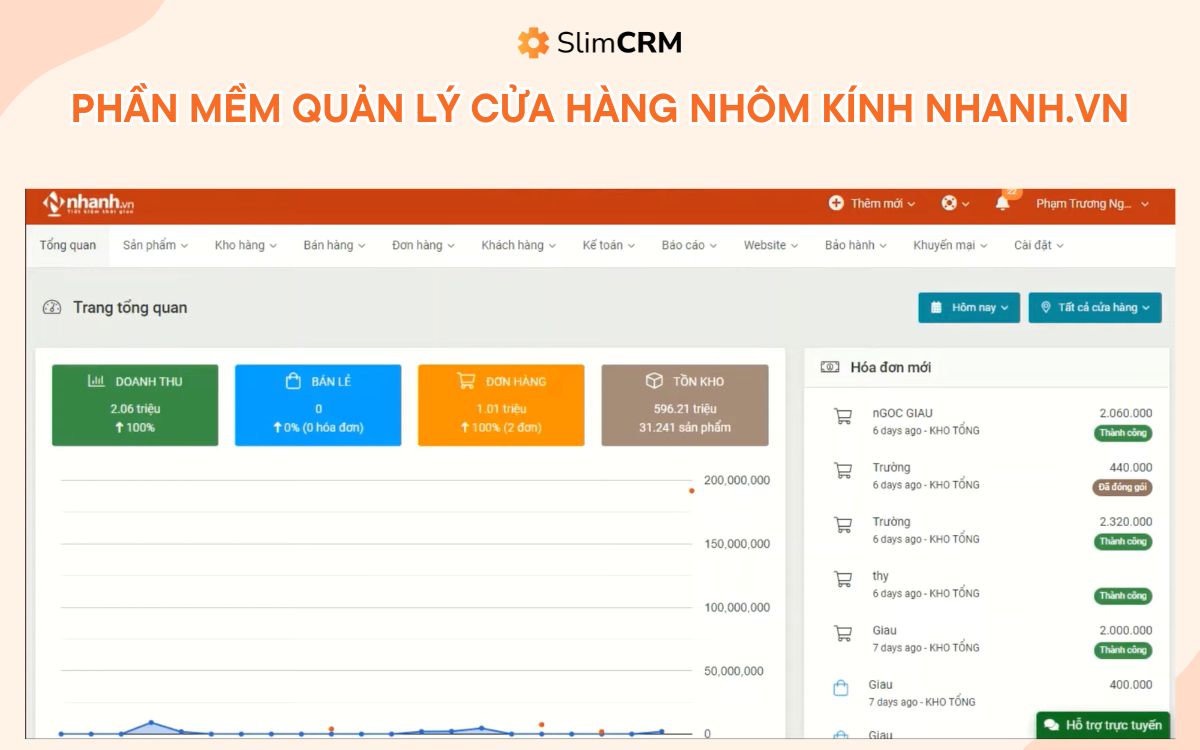
Task: Click the Thành công status badge on nGOC GIAU
Action: coord(1122,433)
